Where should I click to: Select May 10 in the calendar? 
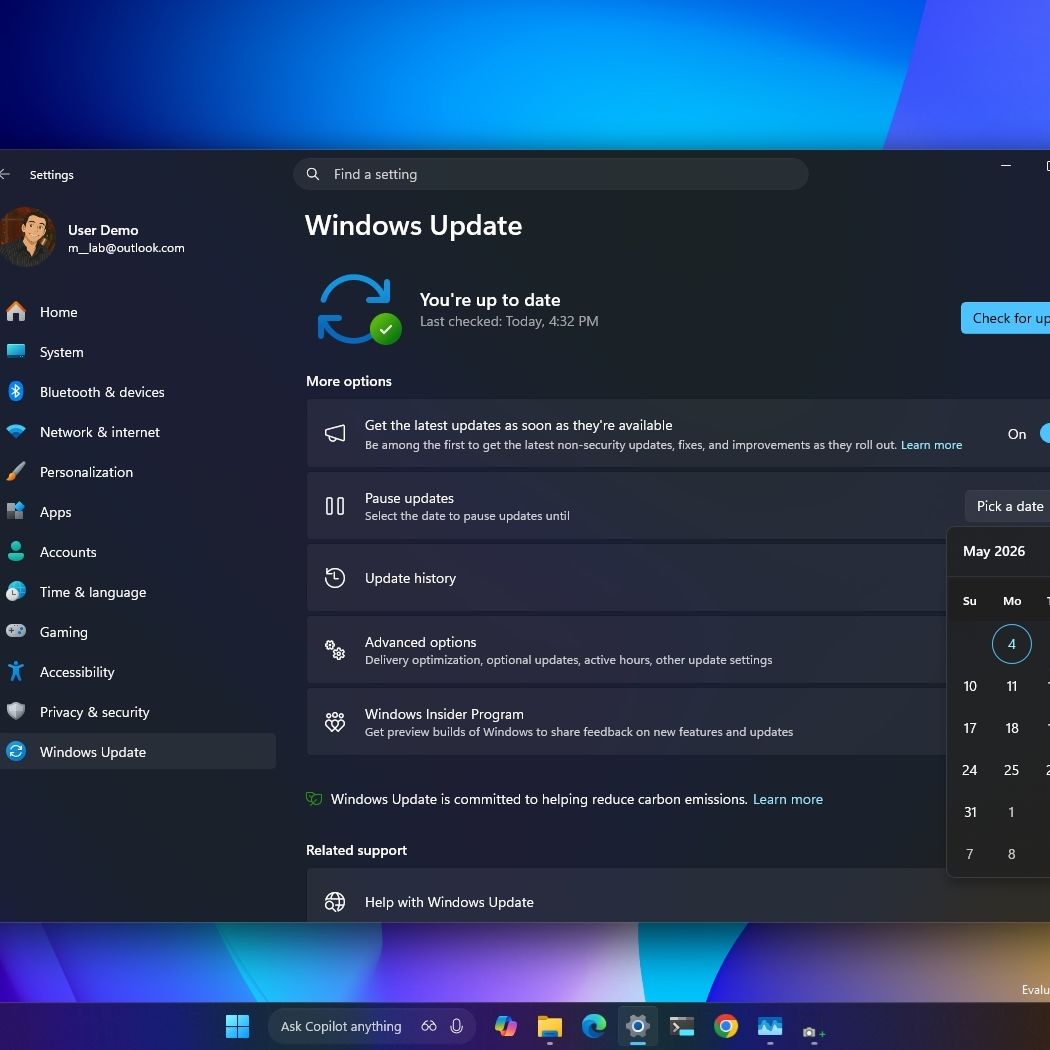tap(970, 686)
